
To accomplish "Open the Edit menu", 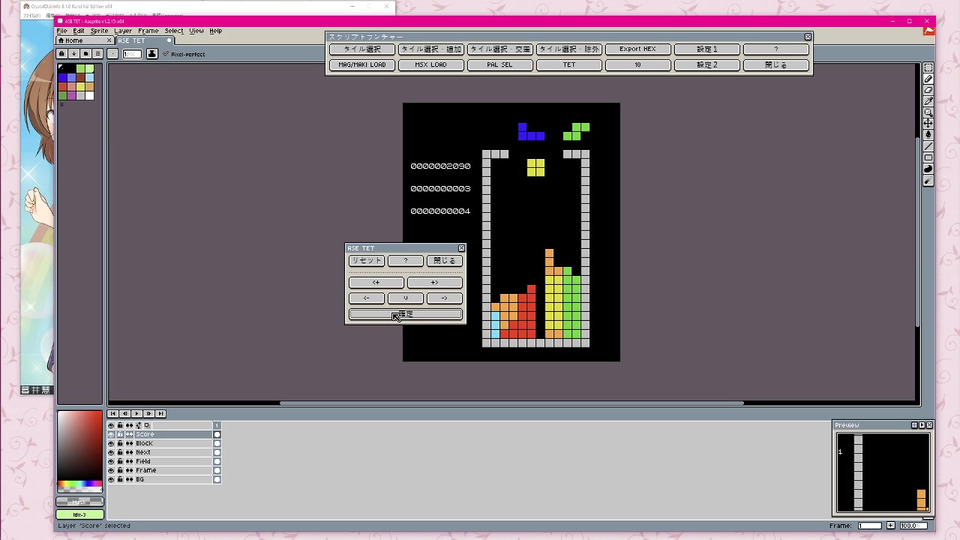I will (78, 31).
